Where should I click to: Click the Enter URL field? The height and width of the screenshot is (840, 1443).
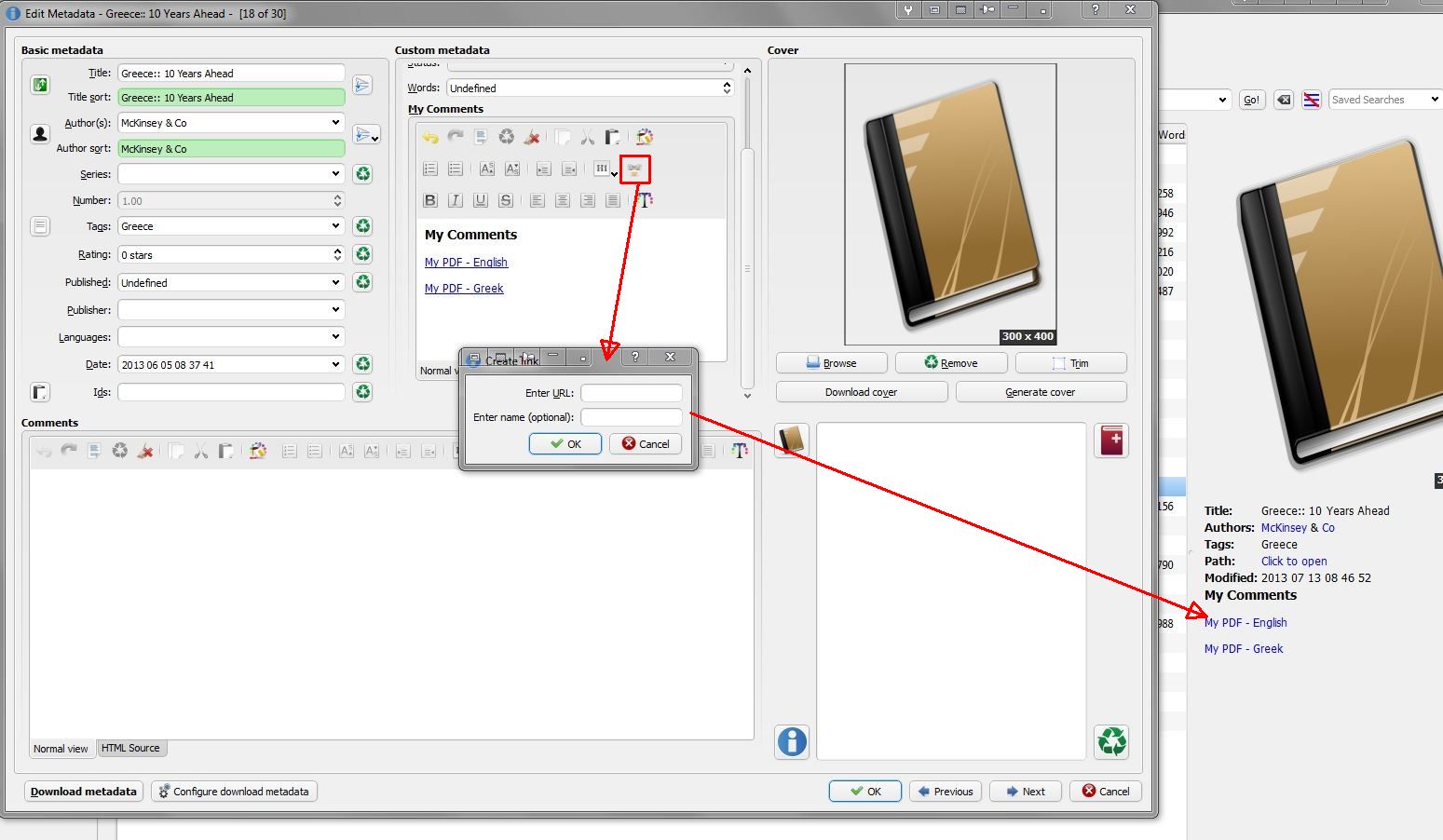point(632,393)
